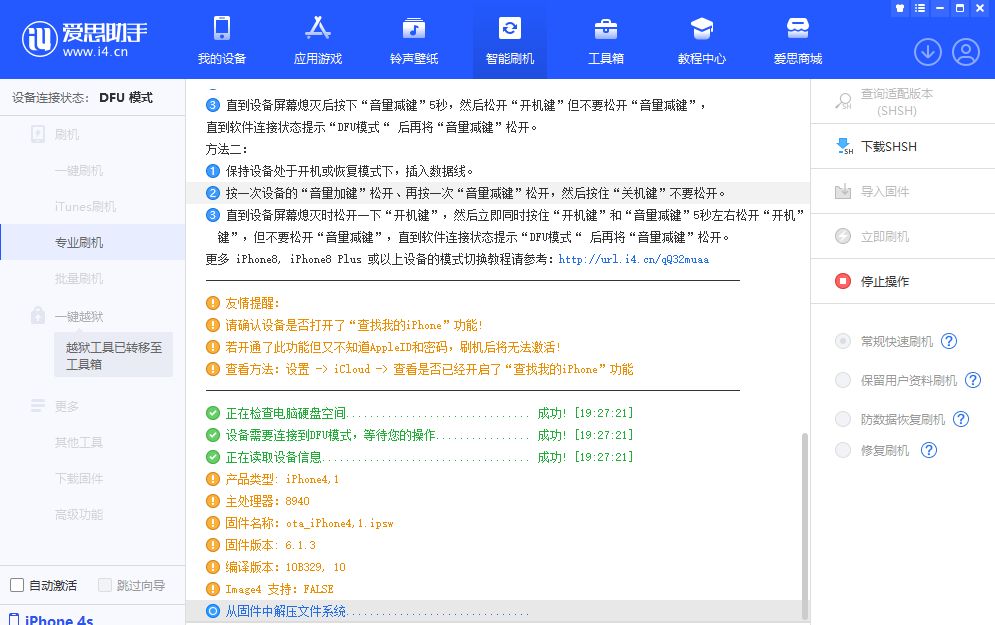
Task: Toggle 跳过向导 skip wizard checkbox
Action: click(105, 585)
